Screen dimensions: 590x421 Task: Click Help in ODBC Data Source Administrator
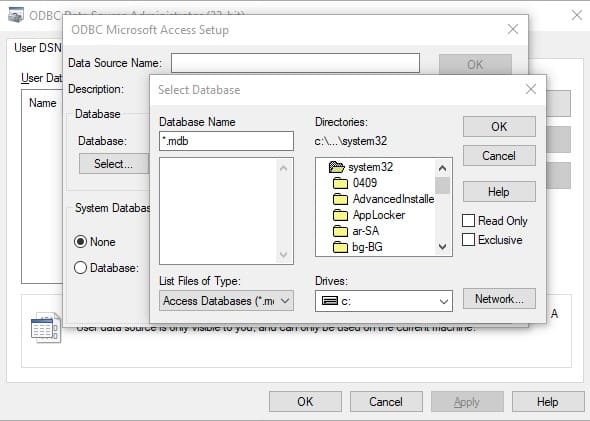(548, 401)
